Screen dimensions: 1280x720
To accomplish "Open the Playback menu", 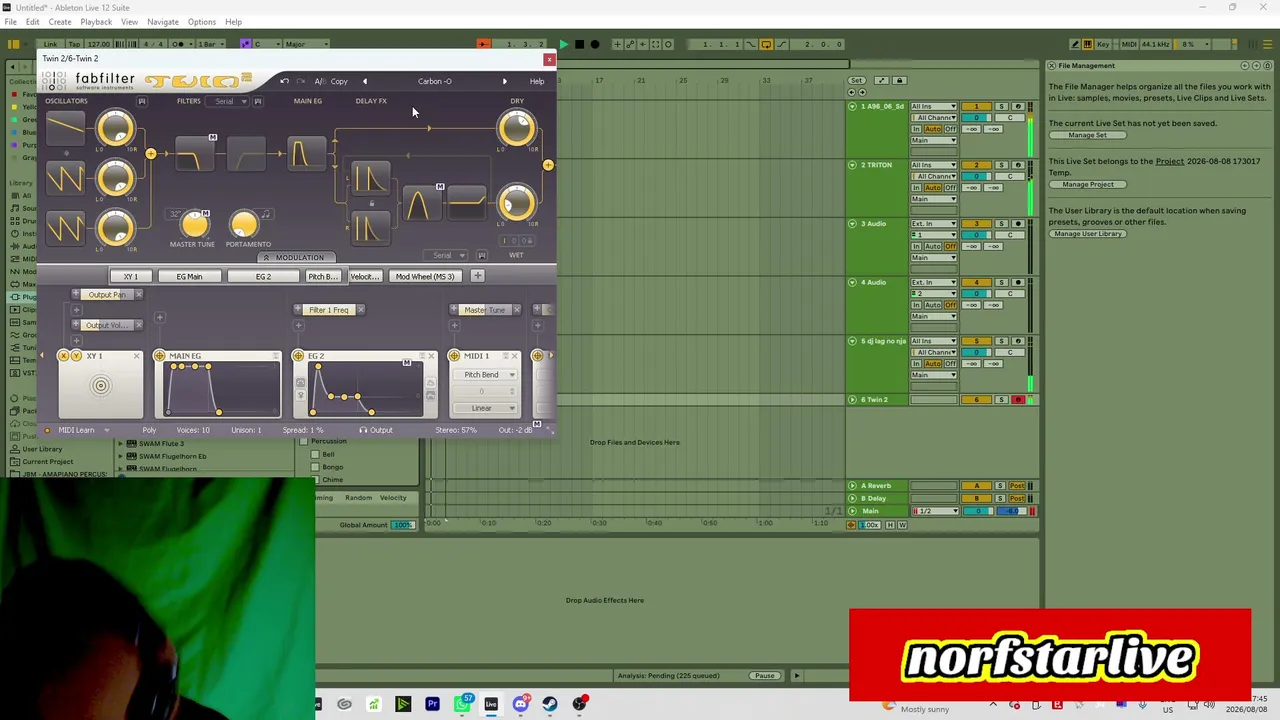I will pyautogui.click(x=96, y=22).
